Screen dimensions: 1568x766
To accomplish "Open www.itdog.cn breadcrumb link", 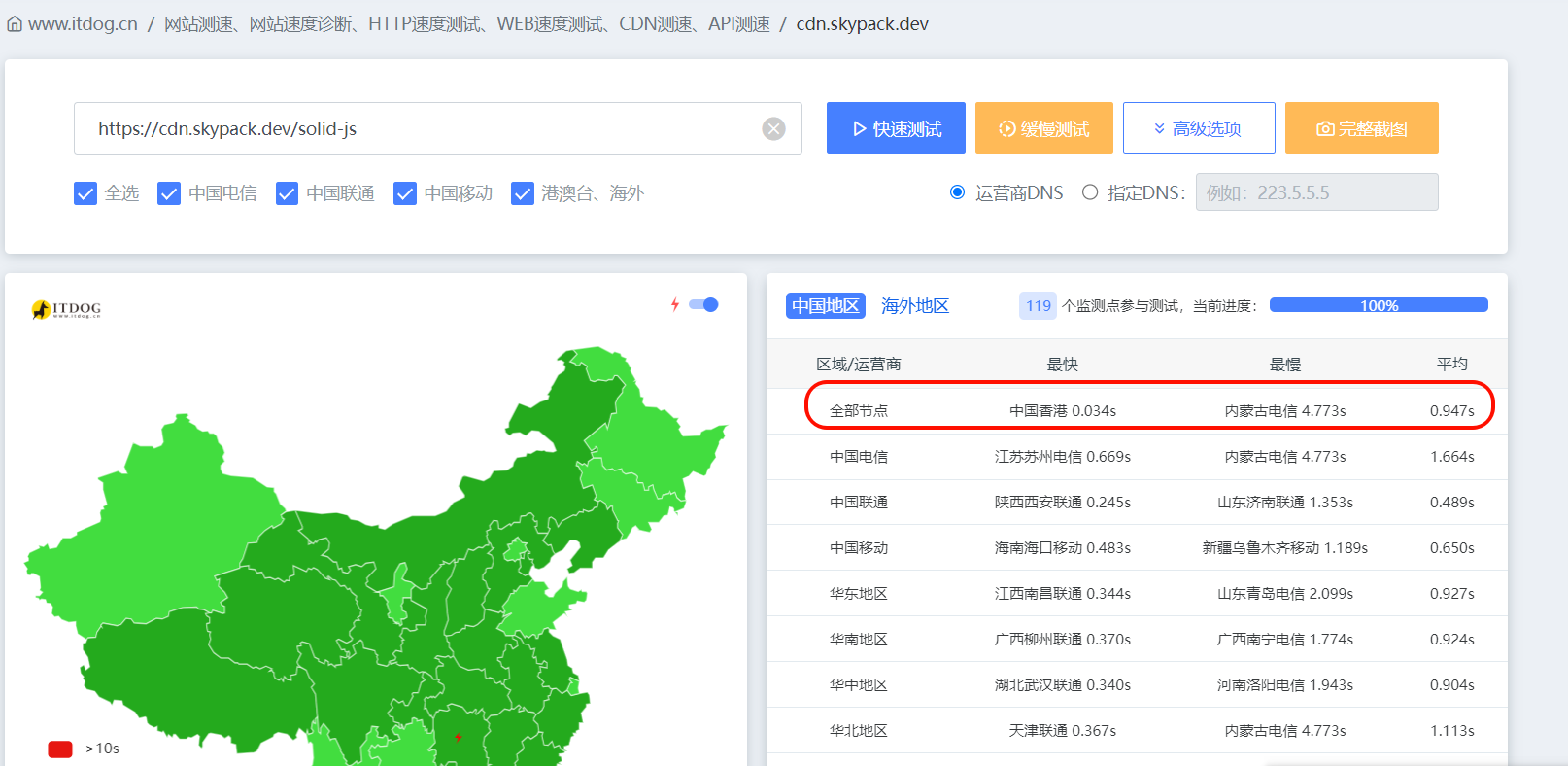I will click(83, 24).
